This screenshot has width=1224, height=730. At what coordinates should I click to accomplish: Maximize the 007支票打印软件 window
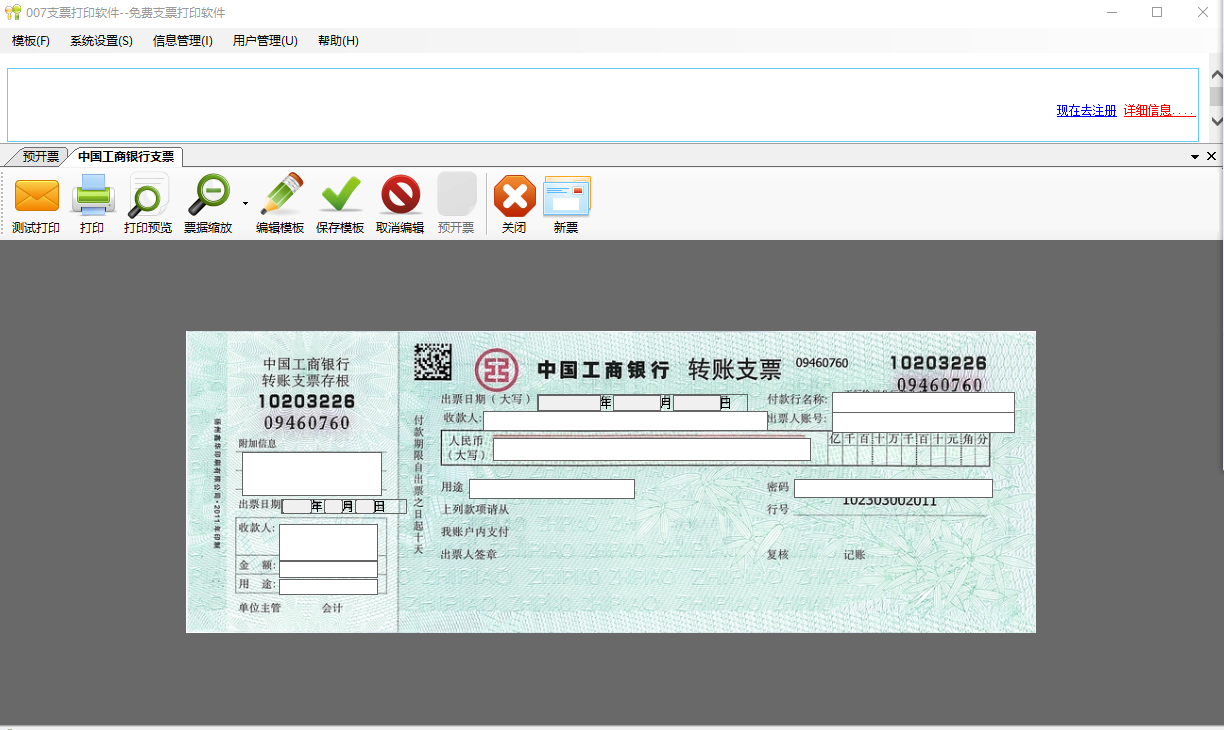coord(1157,13)
